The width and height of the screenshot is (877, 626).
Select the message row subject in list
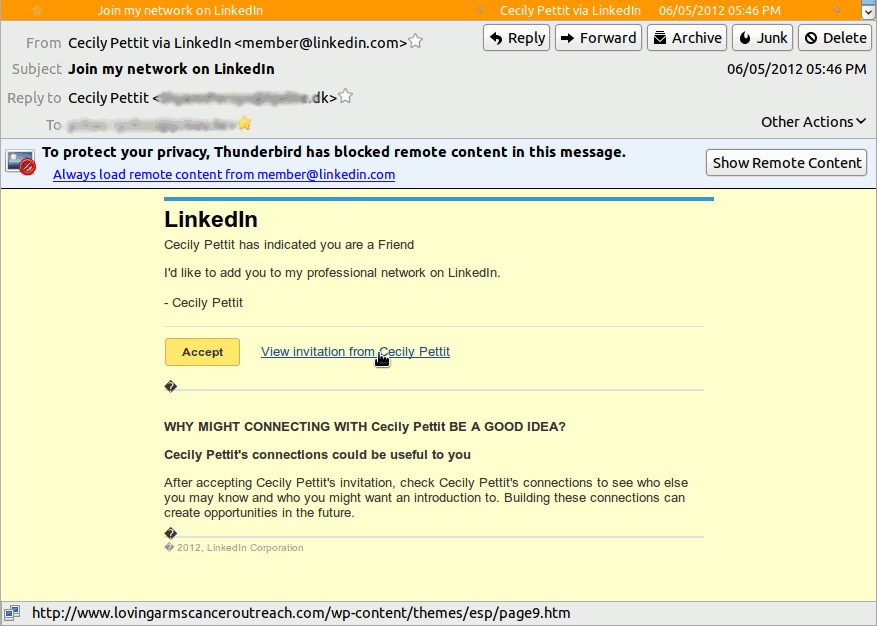[x=180, y=11]
